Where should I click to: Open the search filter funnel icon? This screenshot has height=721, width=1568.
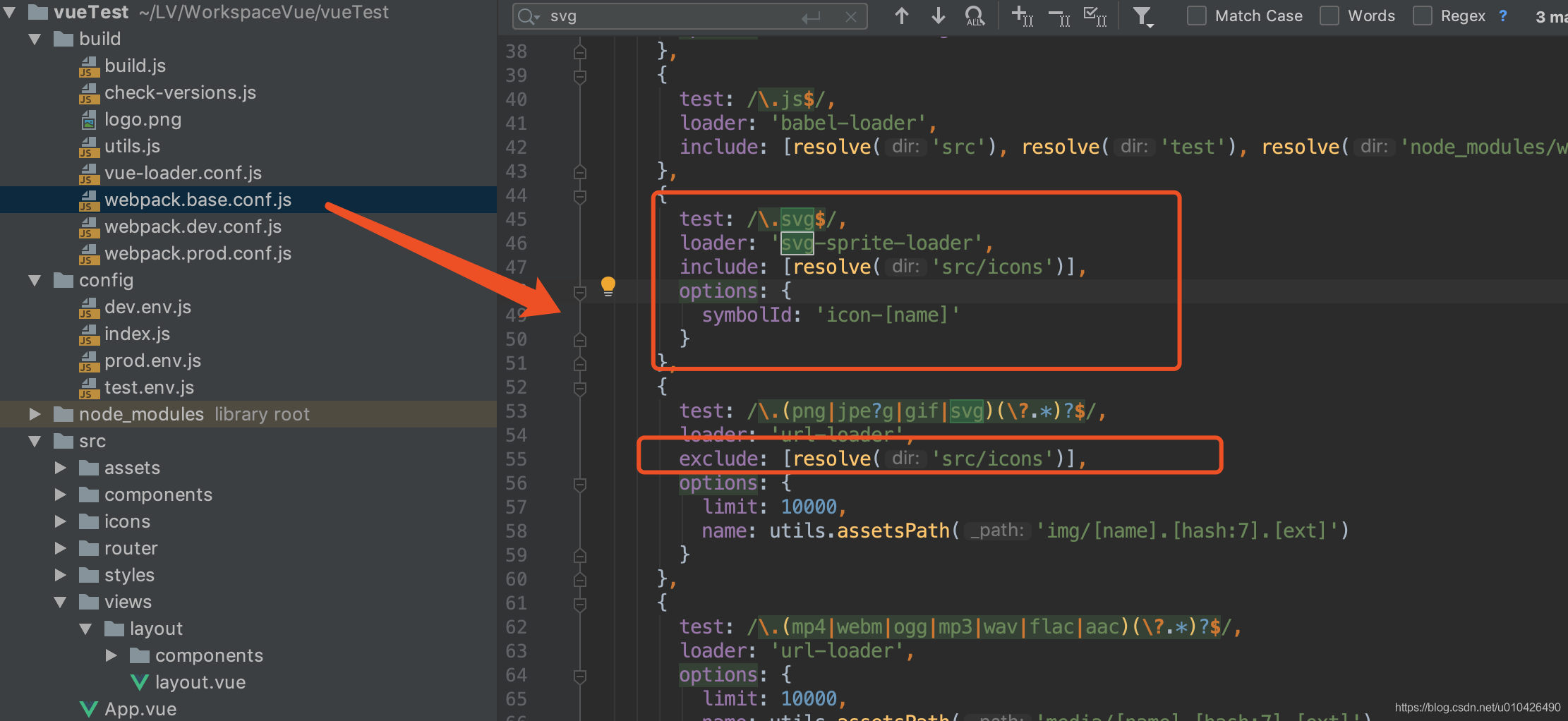(x=1143, y=16)
